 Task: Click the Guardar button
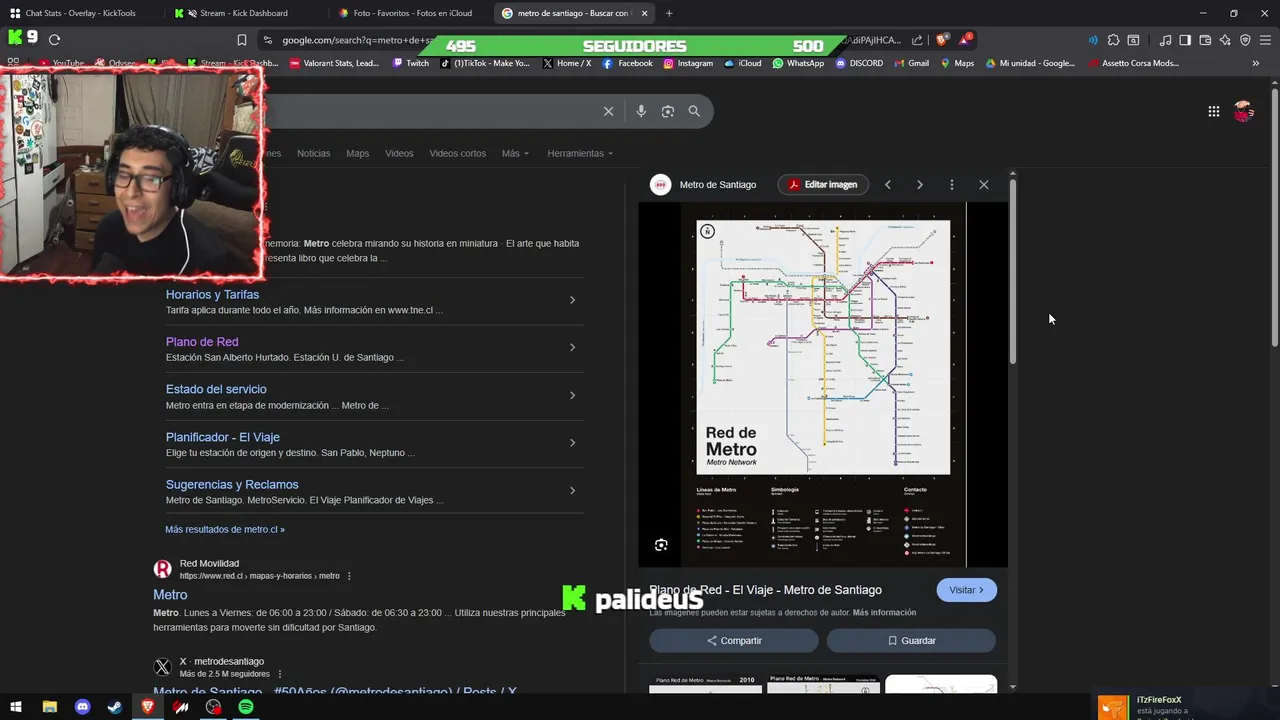[911, 640]
